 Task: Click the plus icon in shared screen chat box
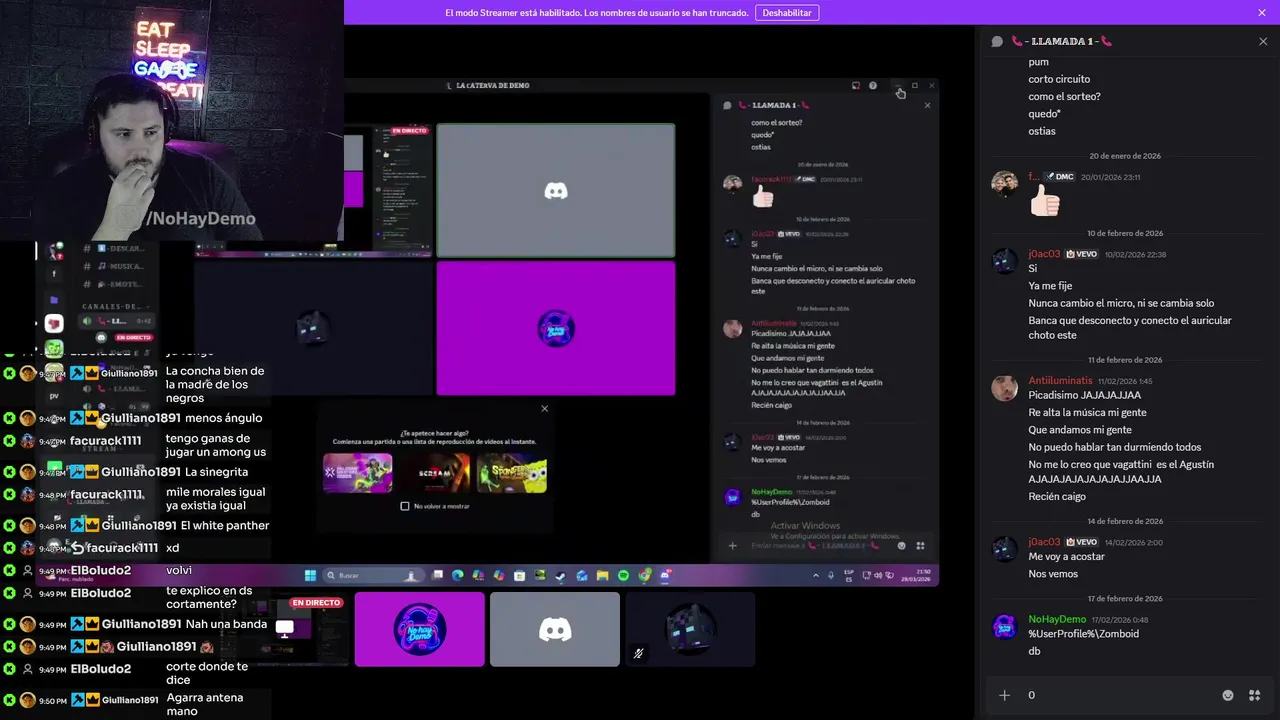click(x=733, y=546)
